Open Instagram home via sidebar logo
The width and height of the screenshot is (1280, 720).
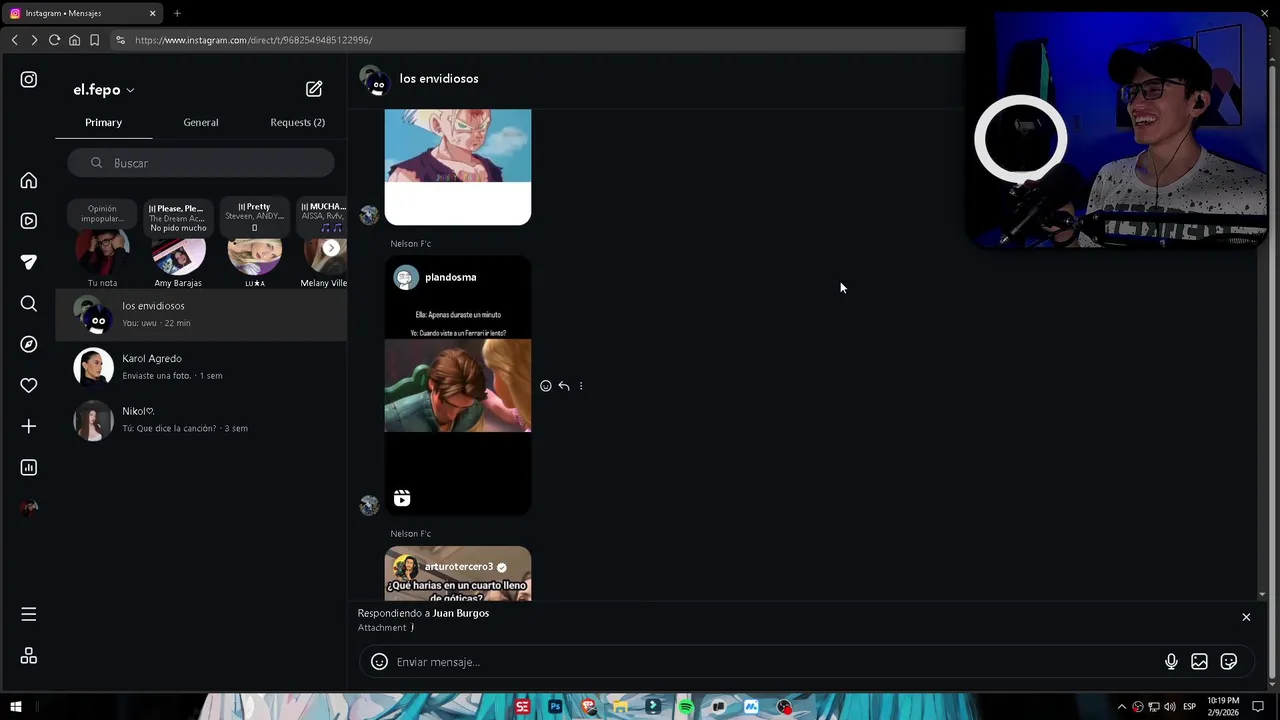pos(29,79)
